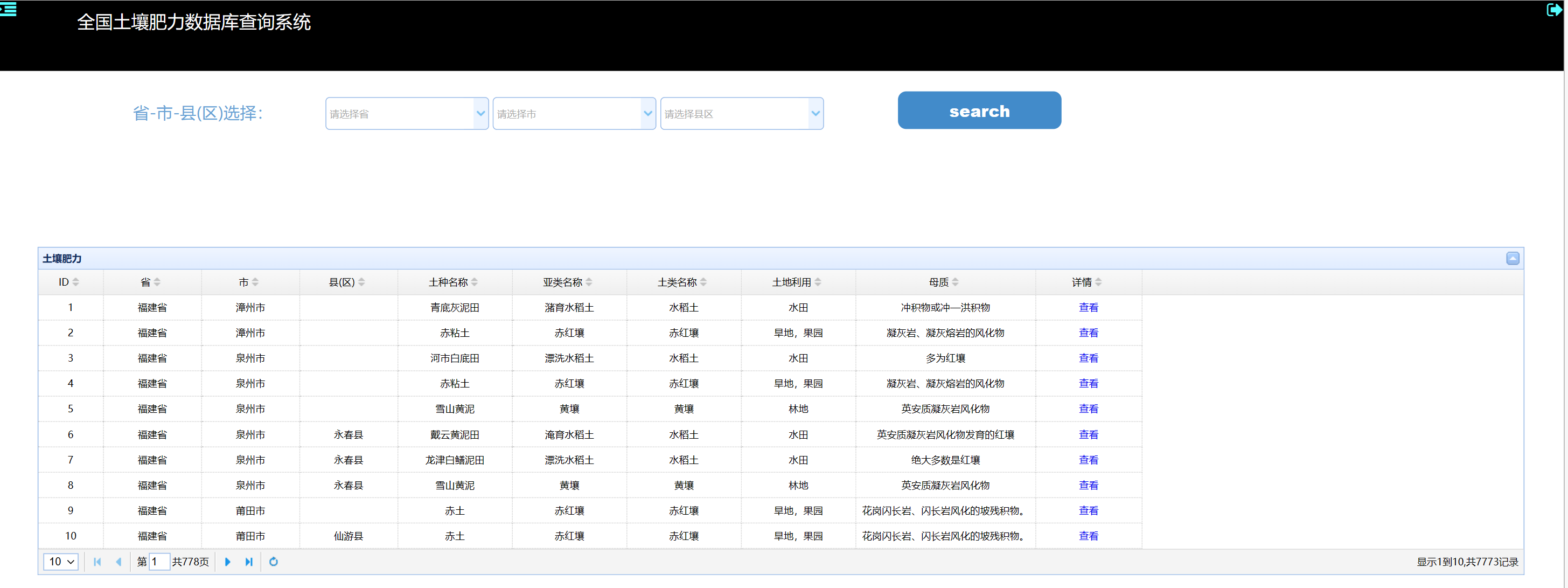
Task: Click 绝大多数是红壤 cell
Action: click(x=945, y=460)
